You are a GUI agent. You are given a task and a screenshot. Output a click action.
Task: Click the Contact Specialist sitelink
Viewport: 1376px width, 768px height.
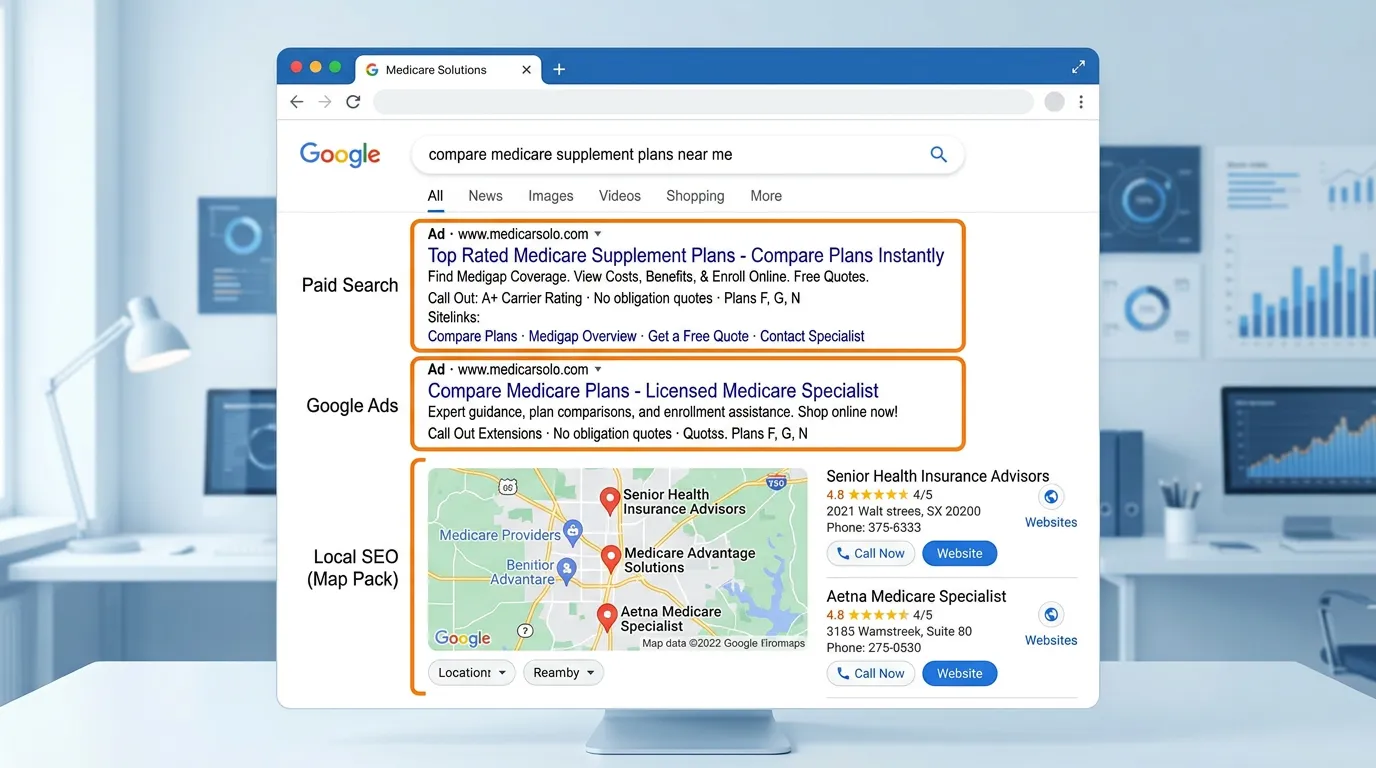812,336
